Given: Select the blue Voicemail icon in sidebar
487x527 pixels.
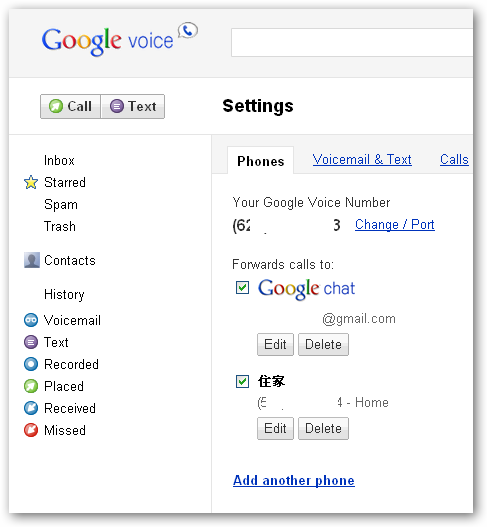Looking at the screenshot, I should (31, 320).
